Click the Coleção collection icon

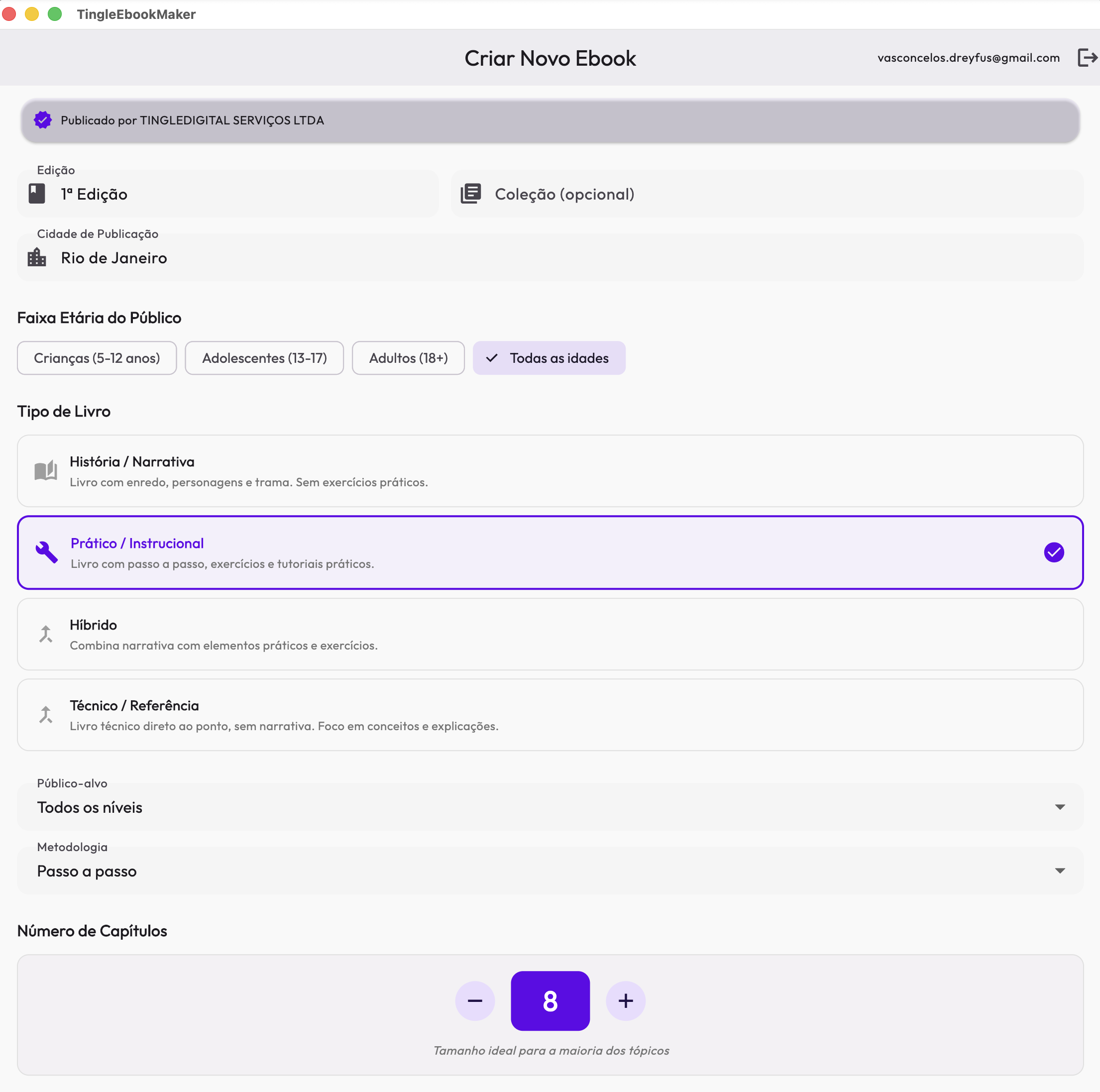[x=471, y=194]
